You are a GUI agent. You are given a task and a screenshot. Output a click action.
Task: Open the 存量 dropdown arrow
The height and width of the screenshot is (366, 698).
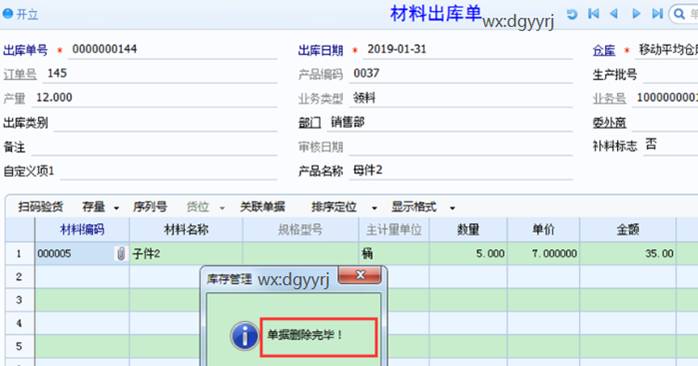tap(117, 208)
